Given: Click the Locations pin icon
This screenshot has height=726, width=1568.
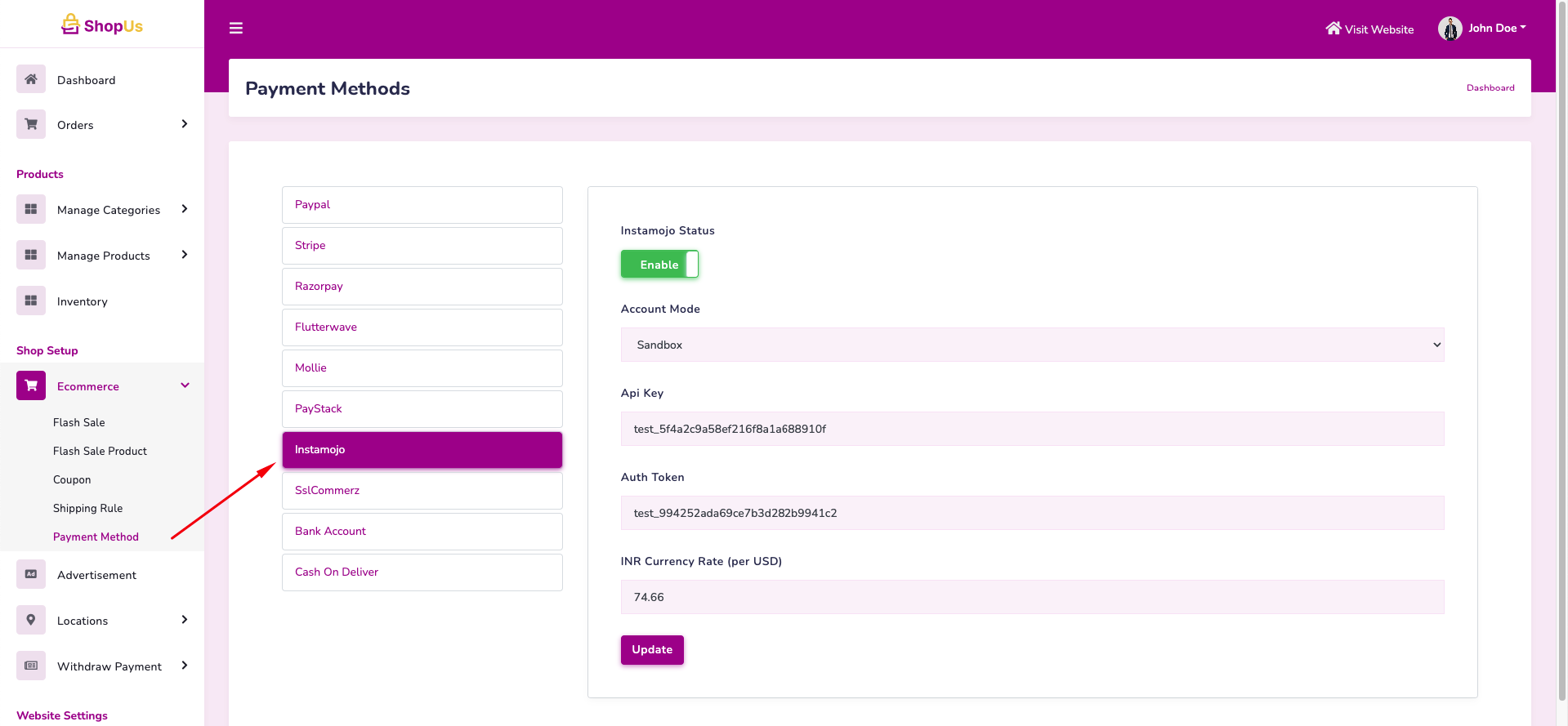Looking at the screenshot, I should tap(31, 620).
